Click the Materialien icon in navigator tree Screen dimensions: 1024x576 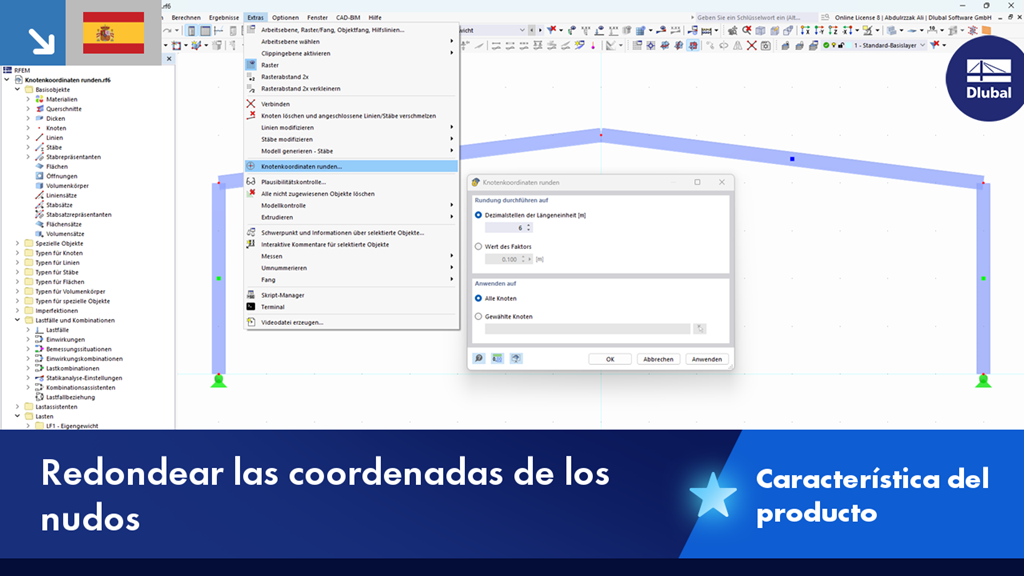pyautogui.click(x=39, y=99)
